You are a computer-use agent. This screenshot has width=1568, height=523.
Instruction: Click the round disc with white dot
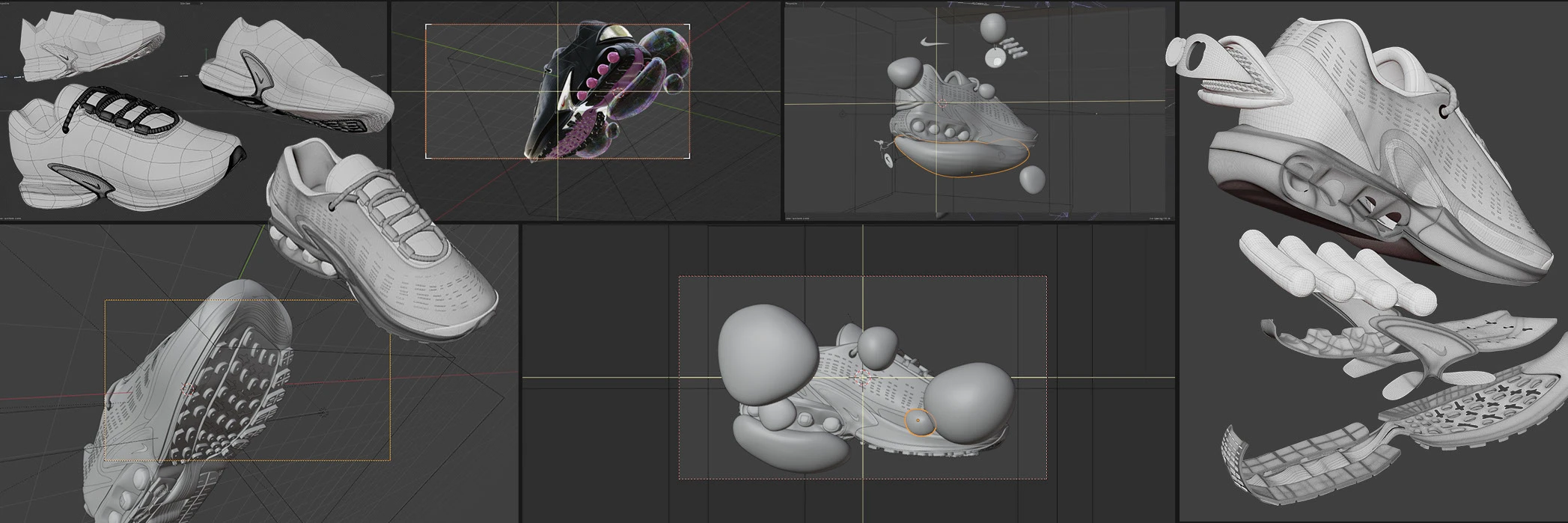(995, 58)
